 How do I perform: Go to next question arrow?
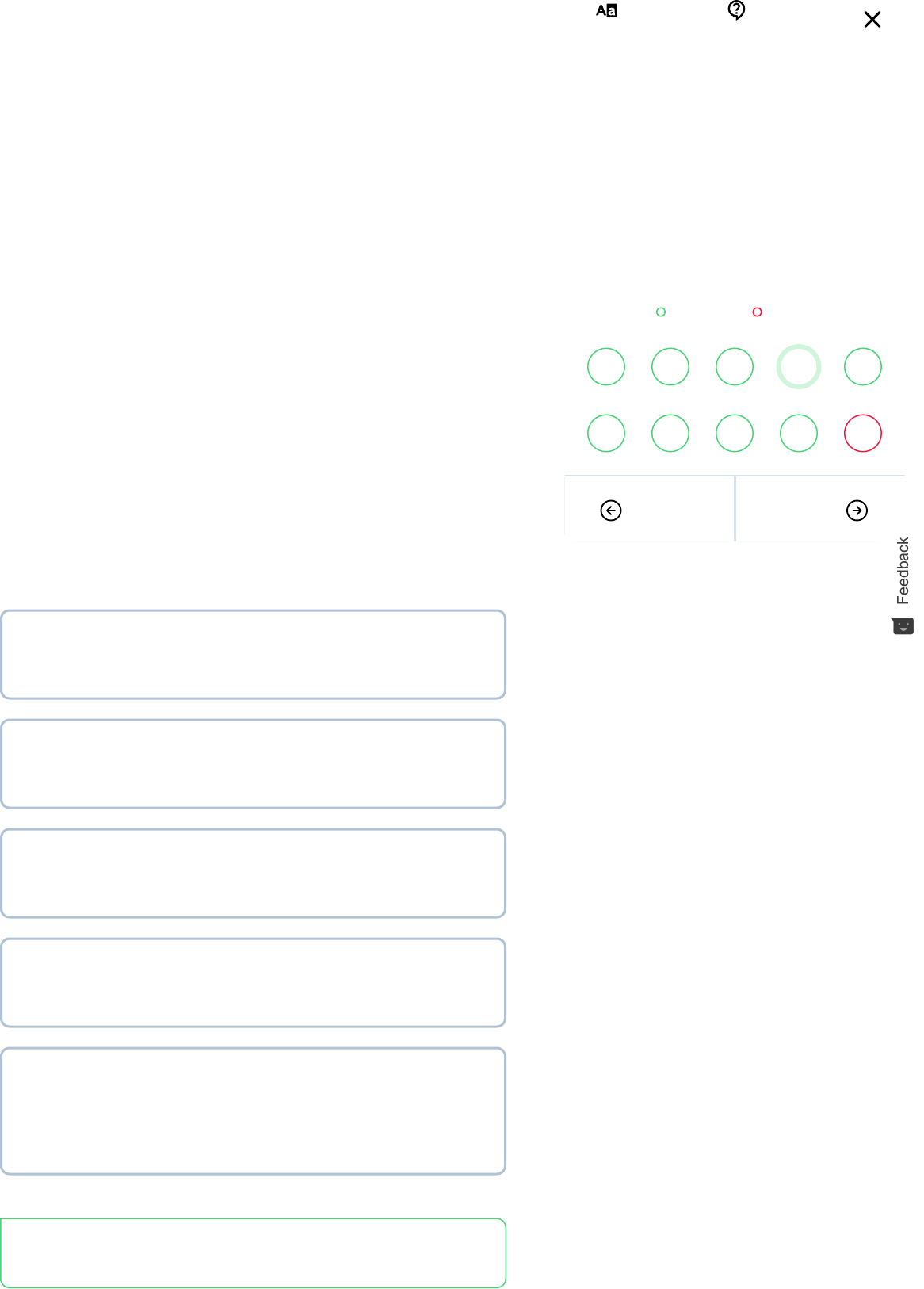857,511
